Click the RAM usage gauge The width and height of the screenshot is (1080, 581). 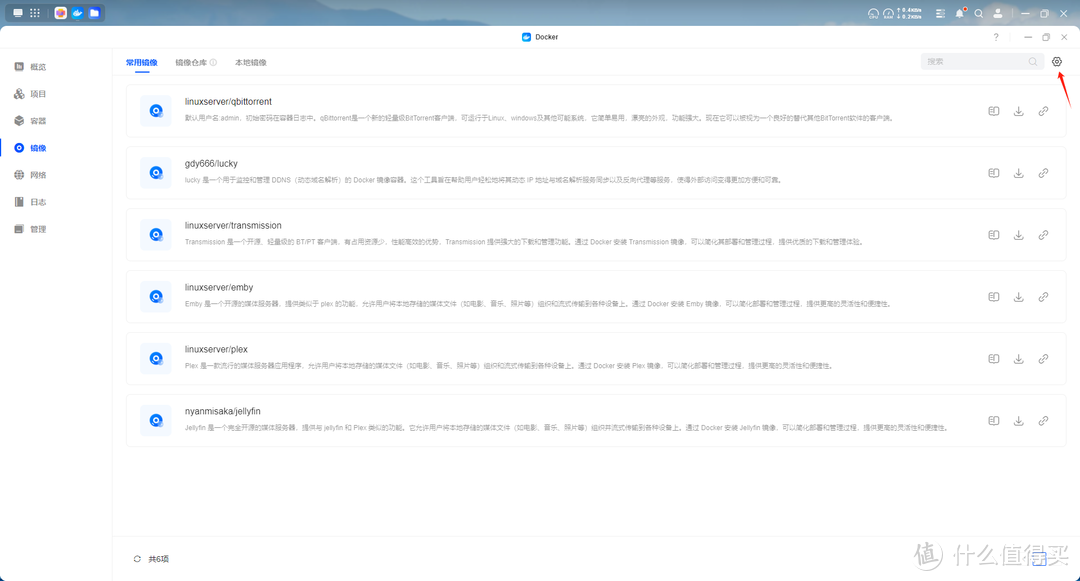click(x=889, y=13)
